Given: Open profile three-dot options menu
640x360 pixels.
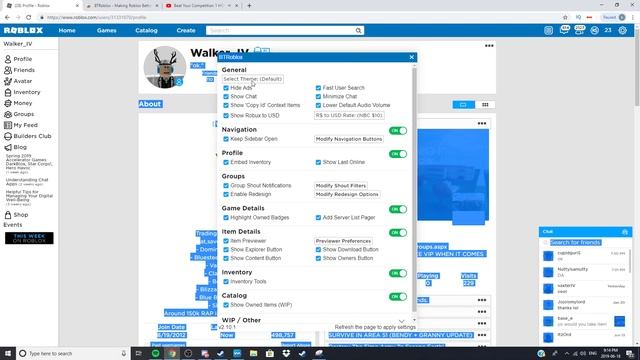Looking at the screenshot, I should [x=489, y=46].
